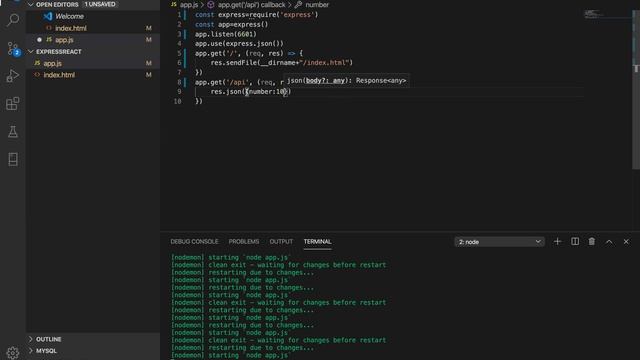This screenshot has height=360, width=640.
Task: Click the last terminal line 'starting node app.js'
Action: tap(230, 356)
